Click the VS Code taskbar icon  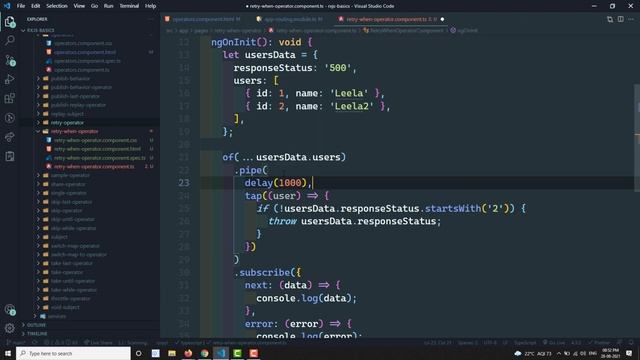[221, 353]
